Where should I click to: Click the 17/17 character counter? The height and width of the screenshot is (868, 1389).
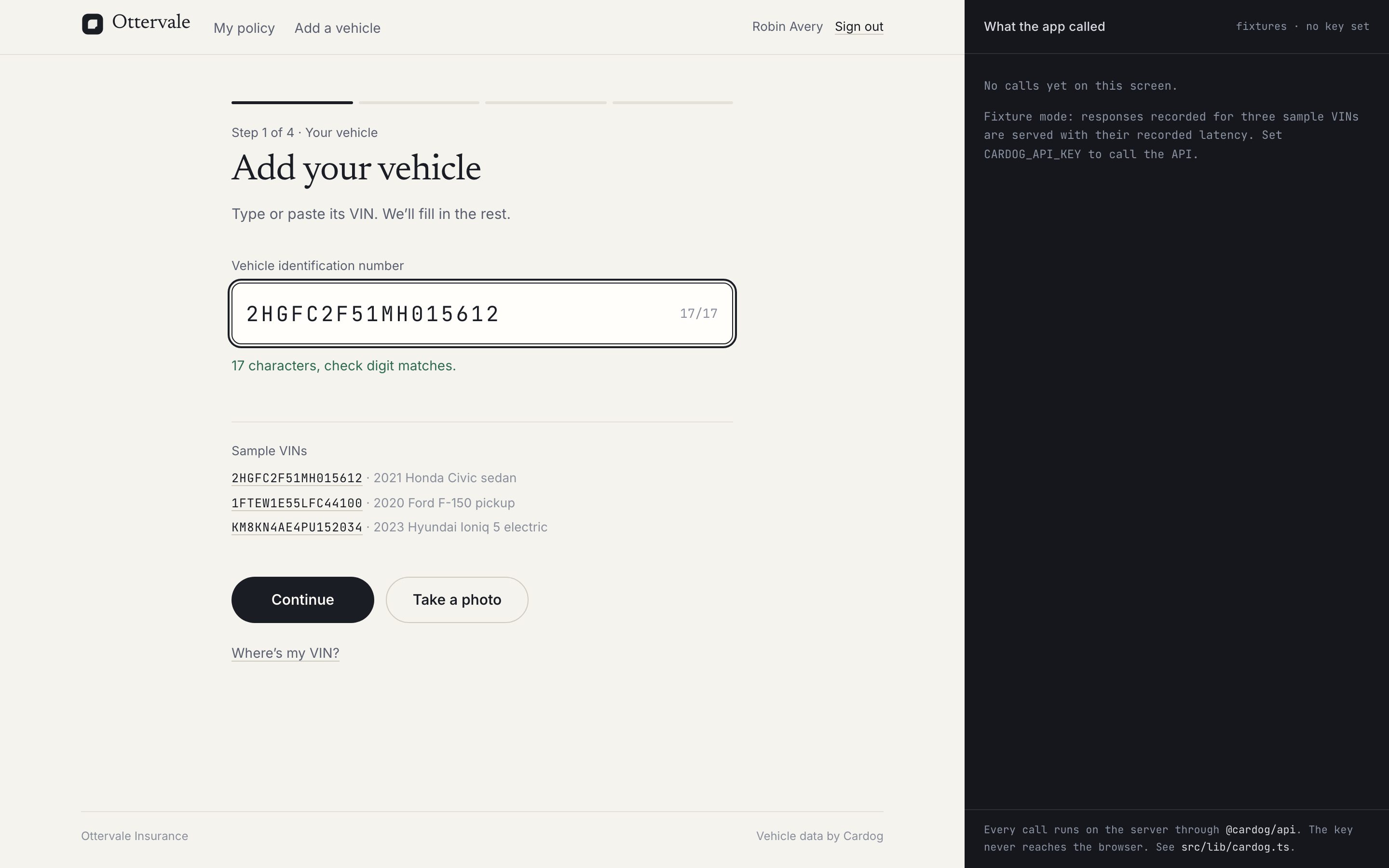pos(698,313)
